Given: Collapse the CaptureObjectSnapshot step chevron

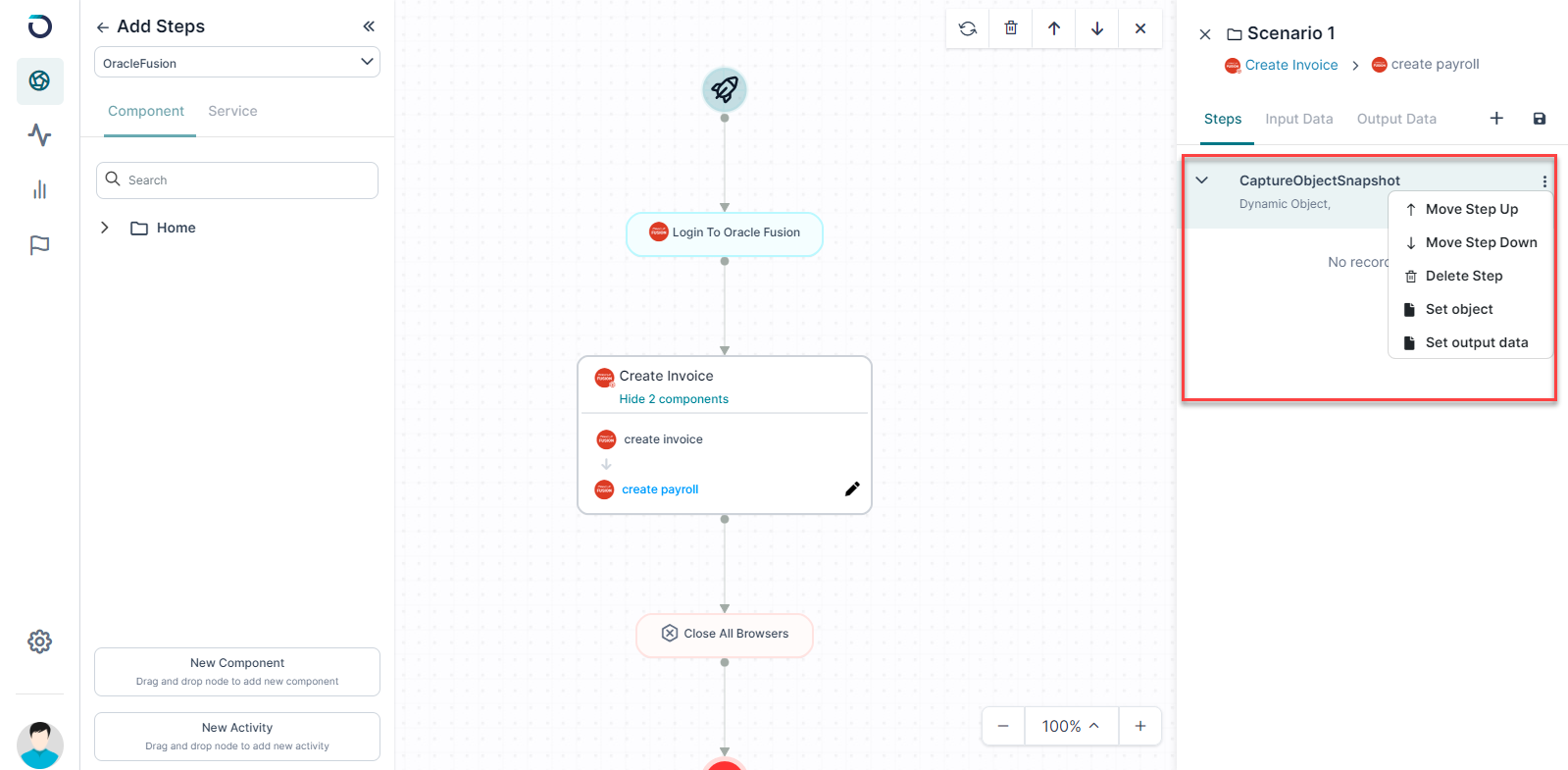Looking at the screenshot, I should pyautogui.click(x=1202, y=180).
